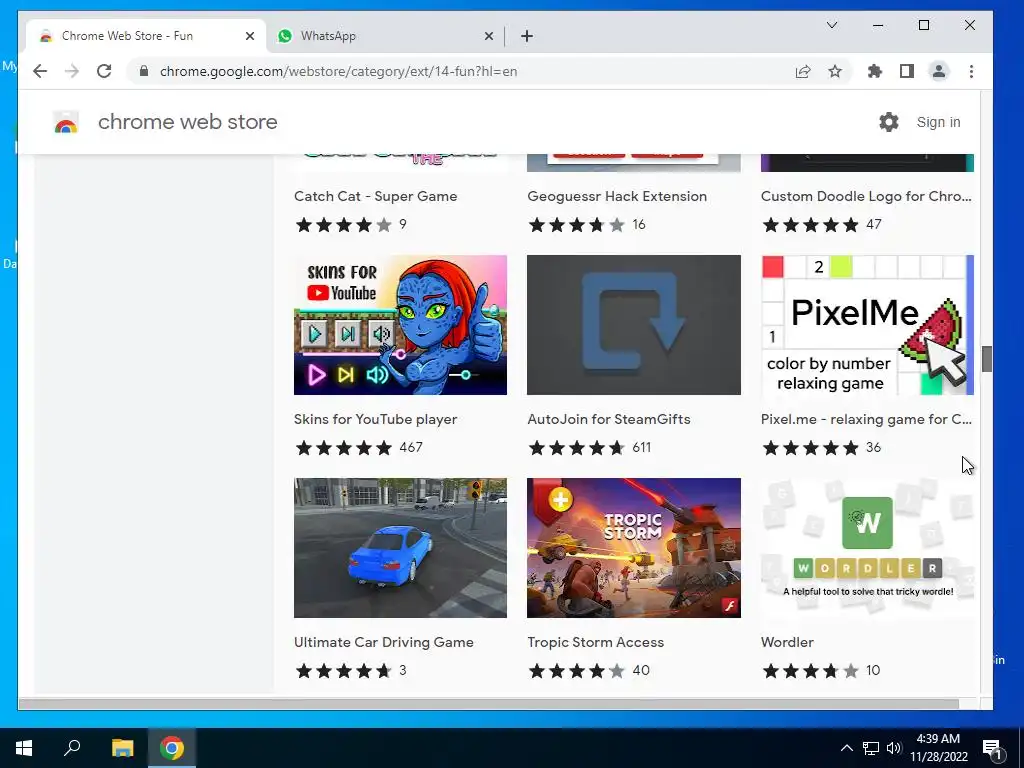Open the chrome web store title link
This screenshot has height=768, width=1024.
(187, 122)
